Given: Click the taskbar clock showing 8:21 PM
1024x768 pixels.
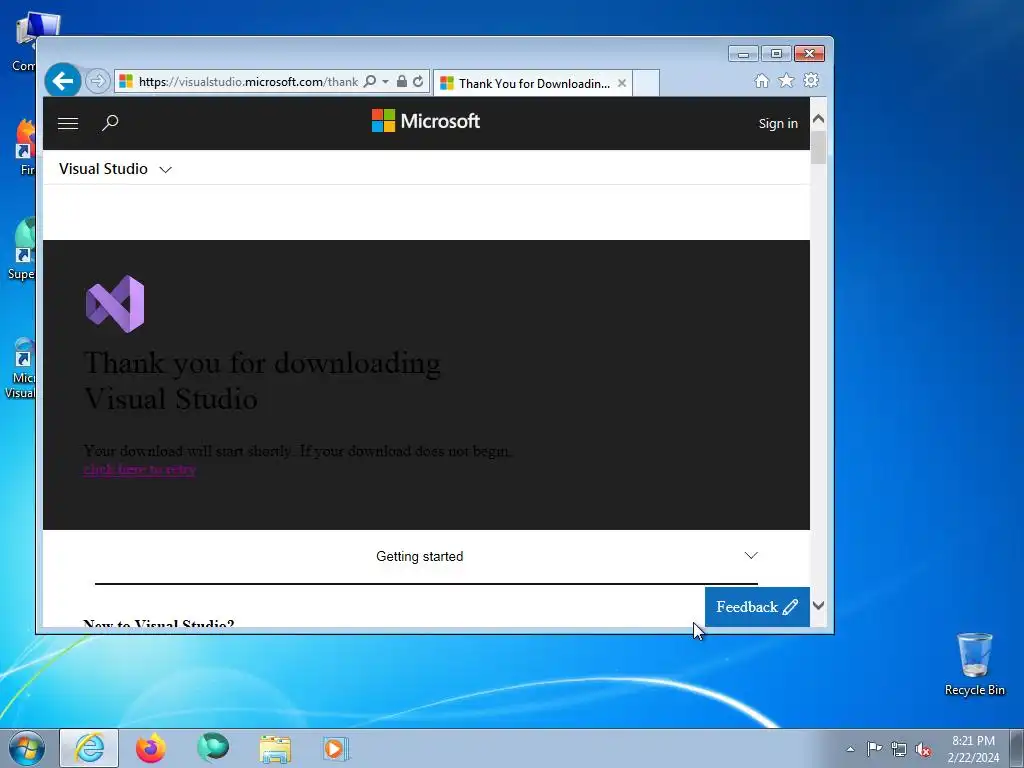Looking at the screenshot, I should [973, 748].
